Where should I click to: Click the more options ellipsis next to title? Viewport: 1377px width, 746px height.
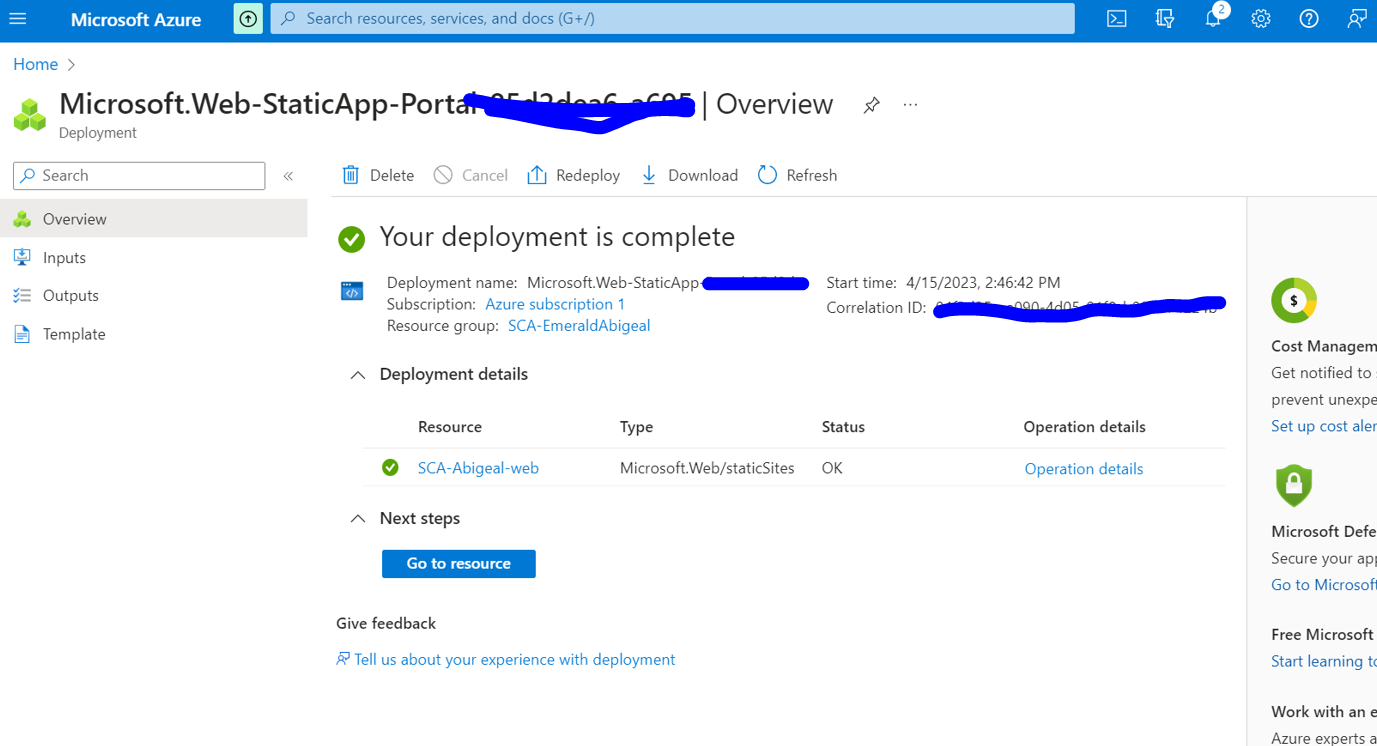click(910, 105)
